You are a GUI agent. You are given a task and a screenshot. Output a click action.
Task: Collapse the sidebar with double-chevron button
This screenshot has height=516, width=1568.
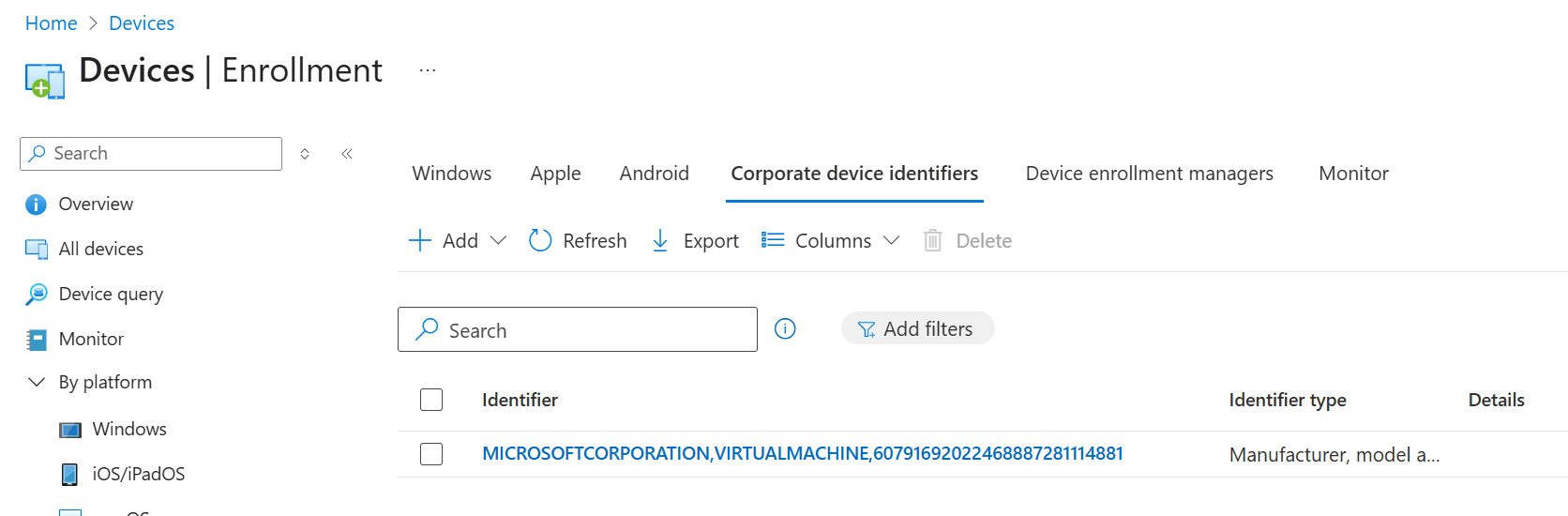pos(347,154)
